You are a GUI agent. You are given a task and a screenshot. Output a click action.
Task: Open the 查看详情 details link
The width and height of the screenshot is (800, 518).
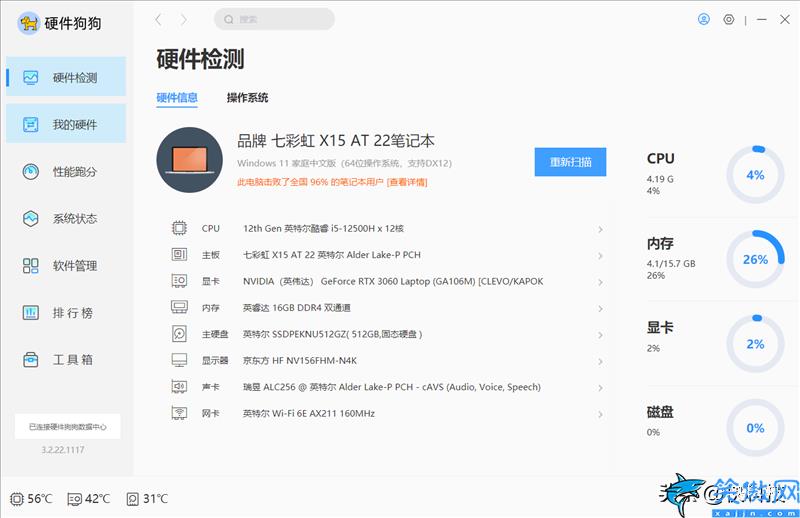407,182
